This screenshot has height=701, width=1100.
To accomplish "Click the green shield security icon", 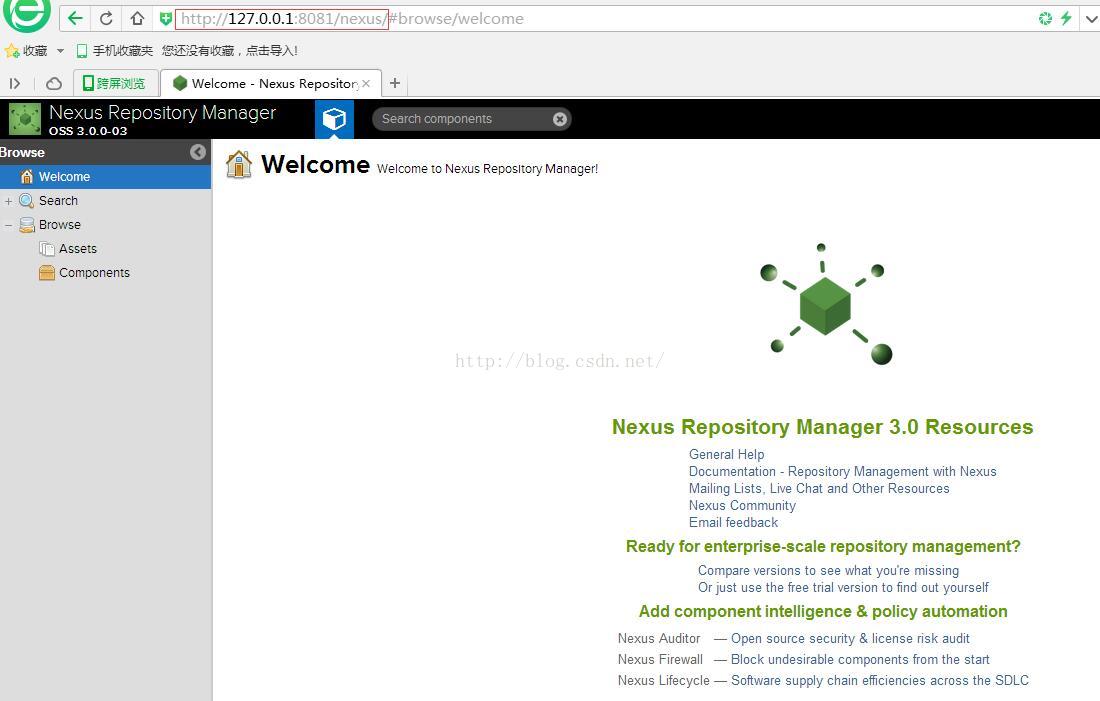I will tap(166, 19).
